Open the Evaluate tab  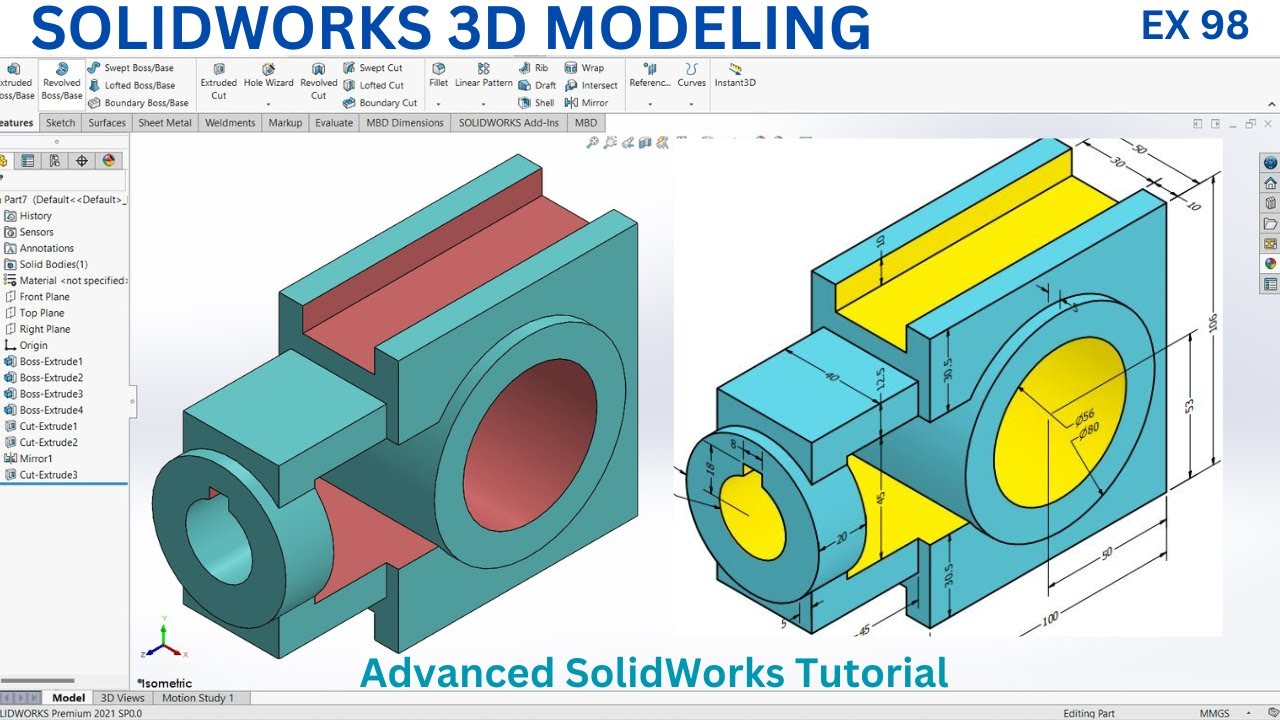334,123
